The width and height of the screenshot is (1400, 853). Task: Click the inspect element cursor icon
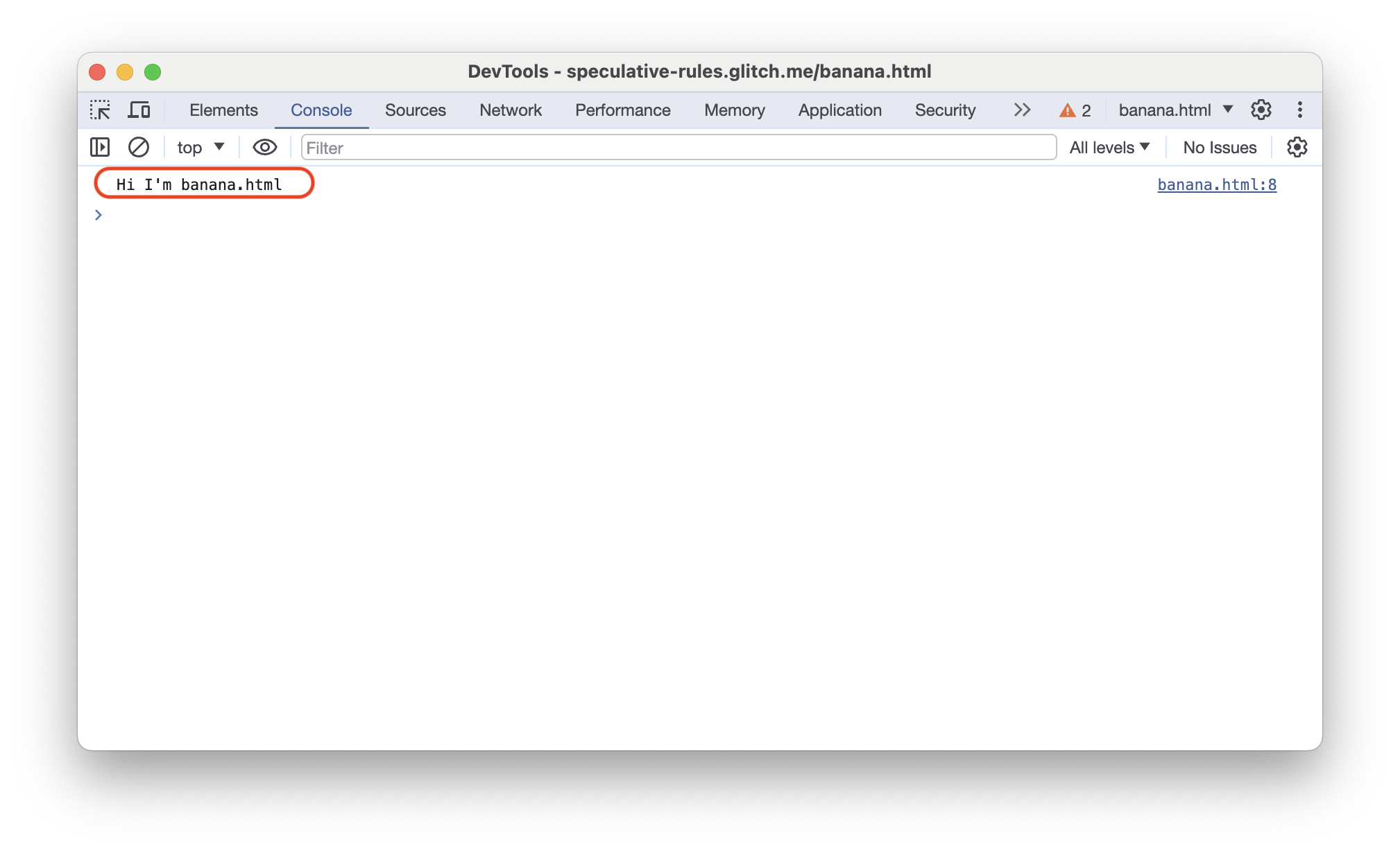tap(101, 111)
